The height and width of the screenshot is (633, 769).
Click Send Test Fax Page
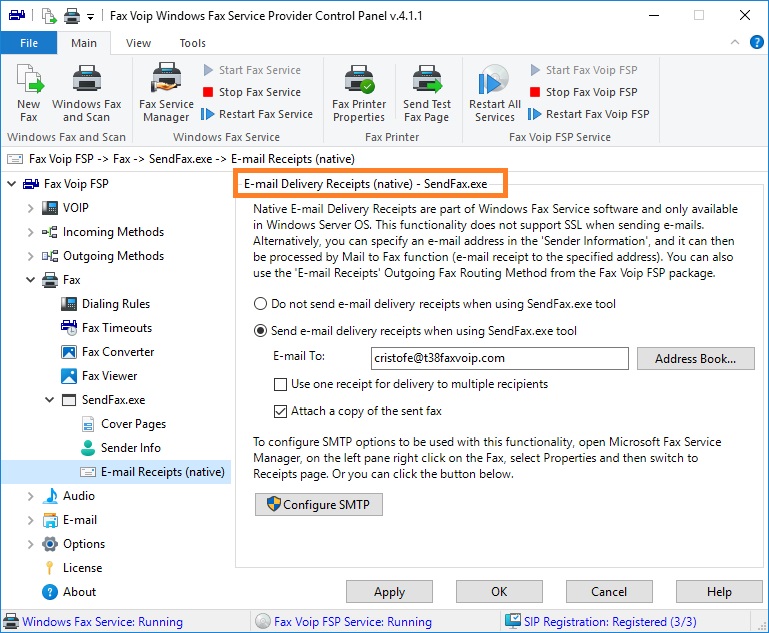point(427,93)
